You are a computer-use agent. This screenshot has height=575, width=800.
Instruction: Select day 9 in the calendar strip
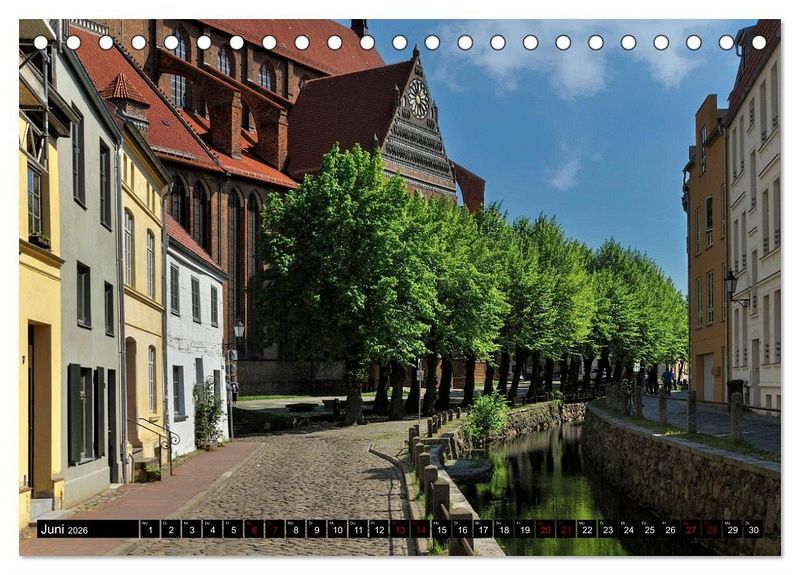[316, 529]
